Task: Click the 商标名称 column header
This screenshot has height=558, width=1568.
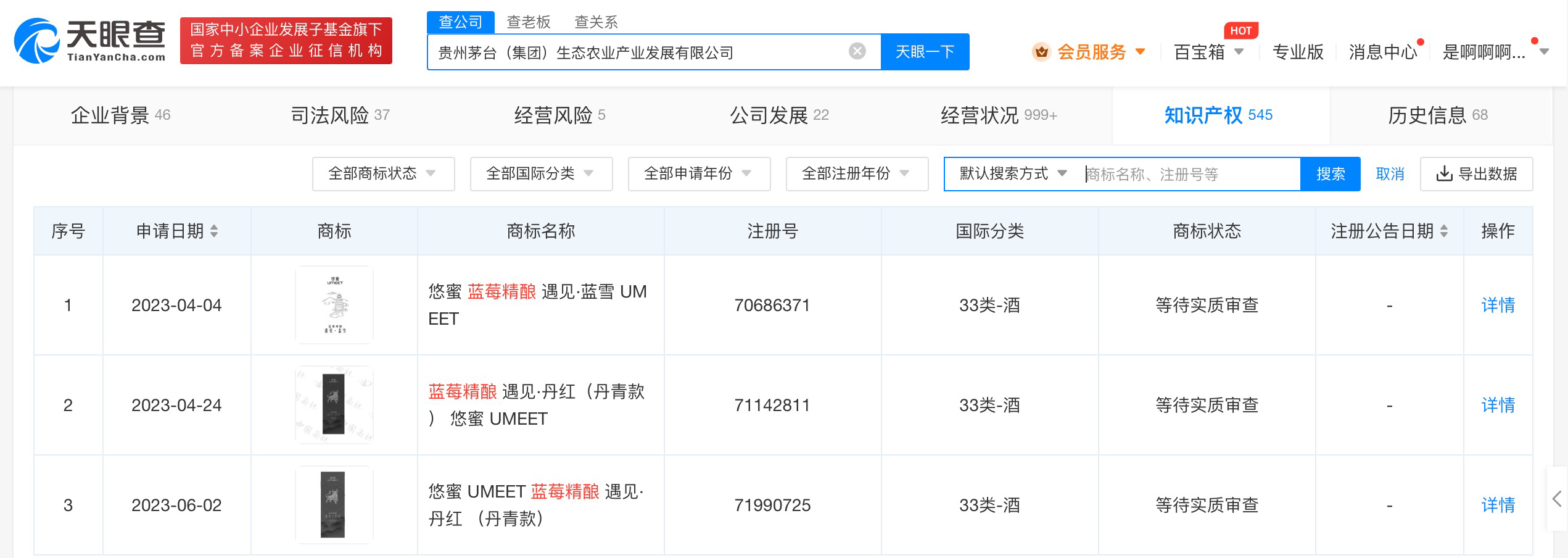Action: click(540, 231)
